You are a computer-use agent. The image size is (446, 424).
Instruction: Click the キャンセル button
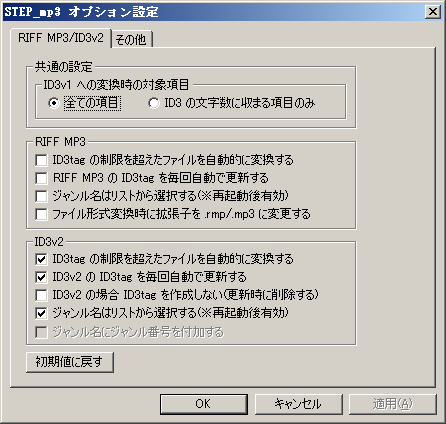(298, 404)
